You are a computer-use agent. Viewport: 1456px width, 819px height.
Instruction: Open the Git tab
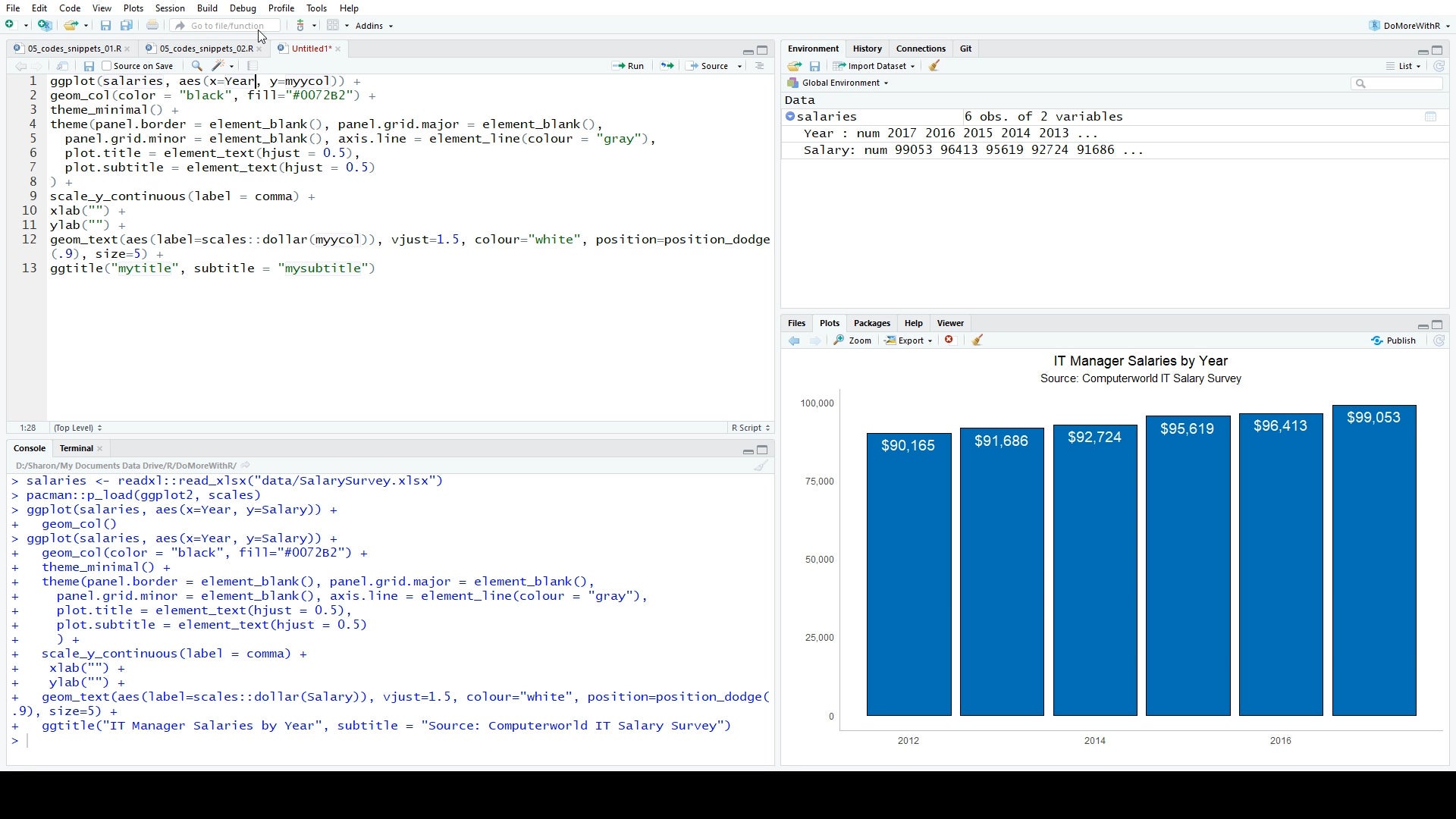click(965, 49)
